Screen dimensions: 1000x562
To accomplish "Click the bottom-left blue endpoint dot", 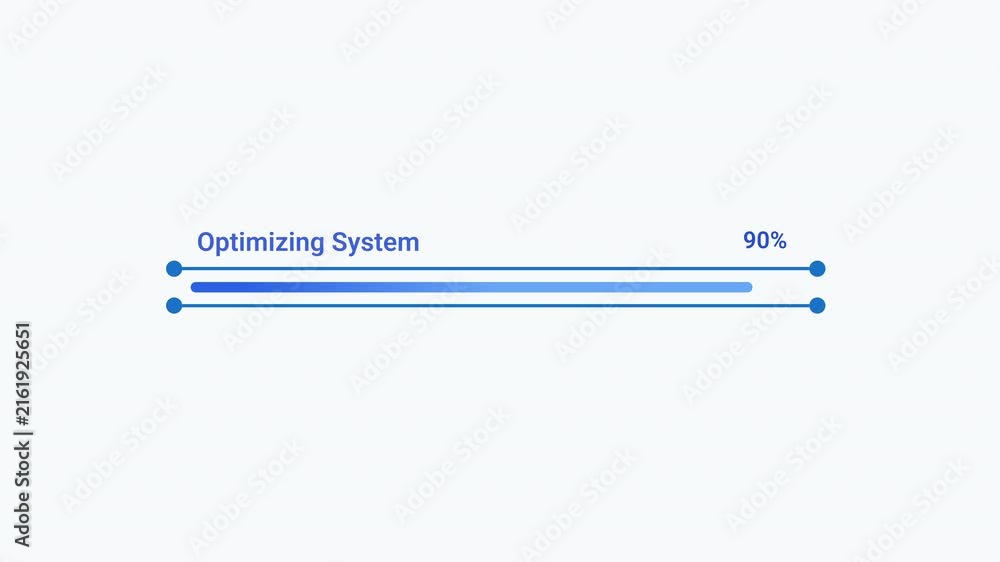I will 174,306.
